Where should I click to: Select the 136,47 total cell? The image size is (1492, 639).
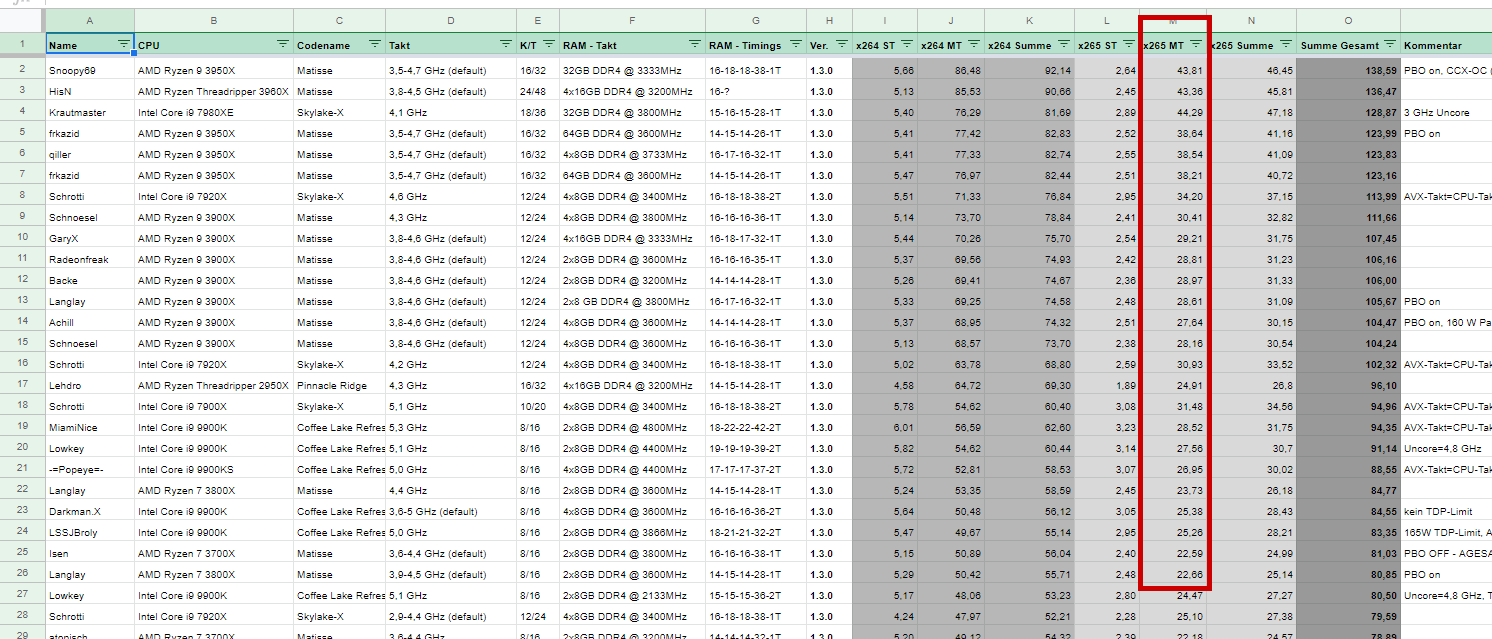coord(1348,91)
